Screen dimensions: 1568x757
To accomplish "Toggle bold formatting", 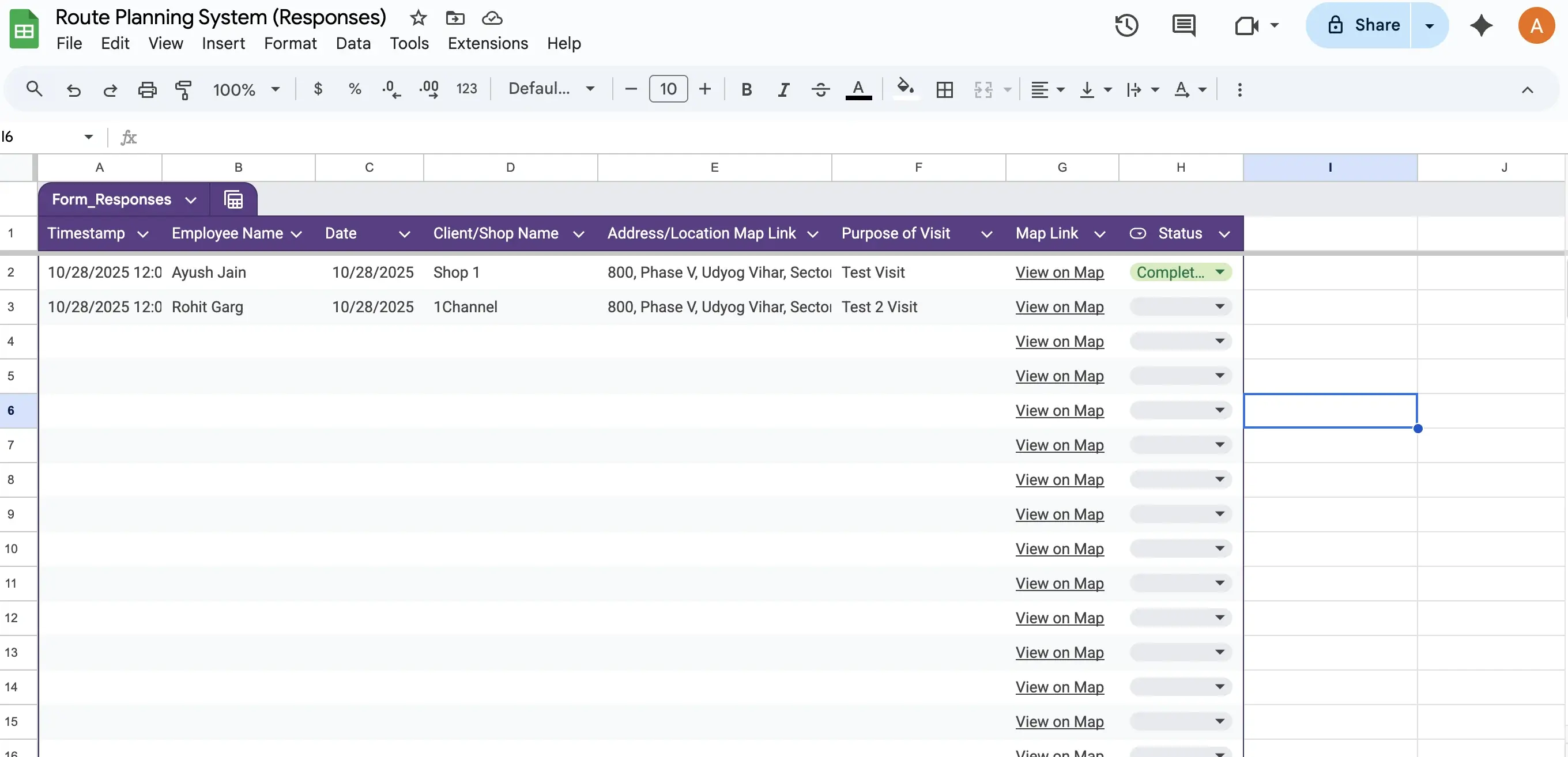I will (747, 89).
